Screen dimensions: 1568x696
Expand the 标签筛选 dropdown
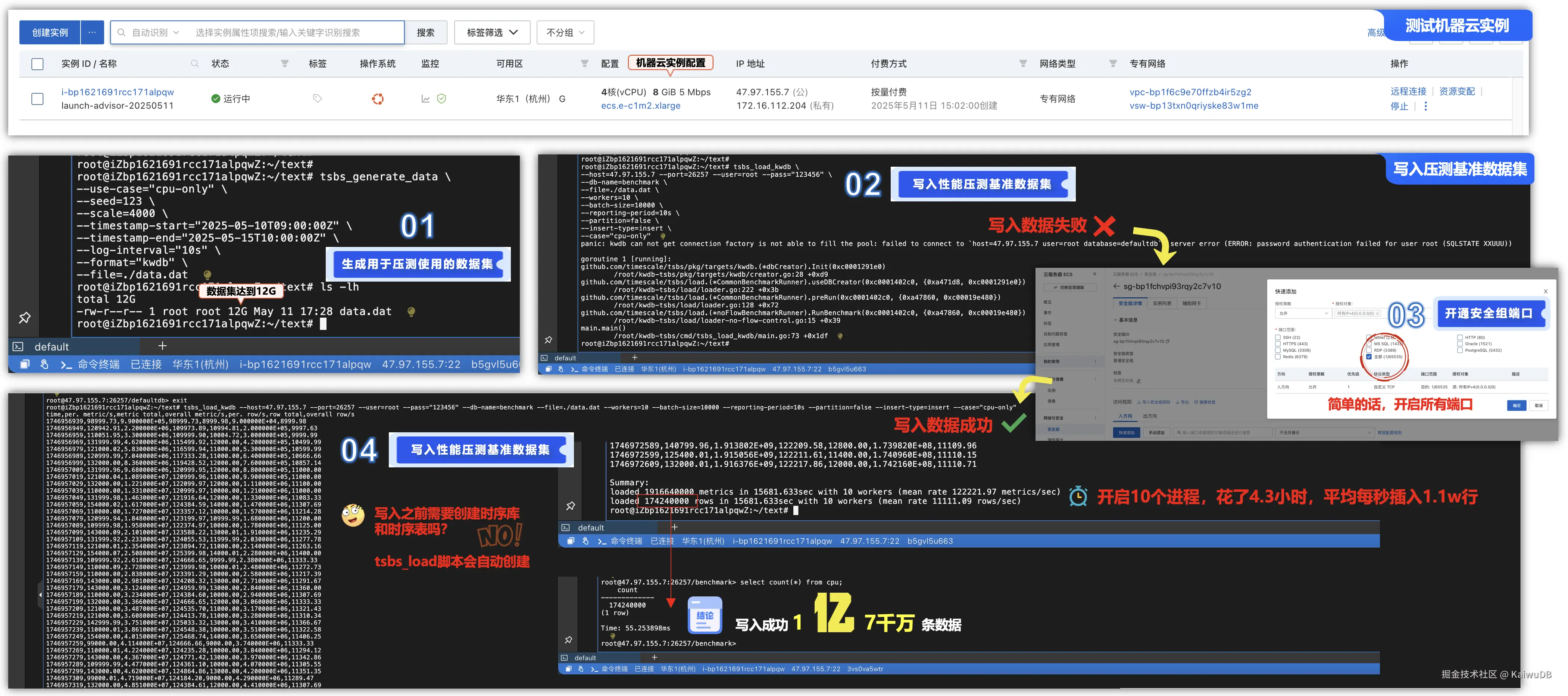click(x=492, y=32)
